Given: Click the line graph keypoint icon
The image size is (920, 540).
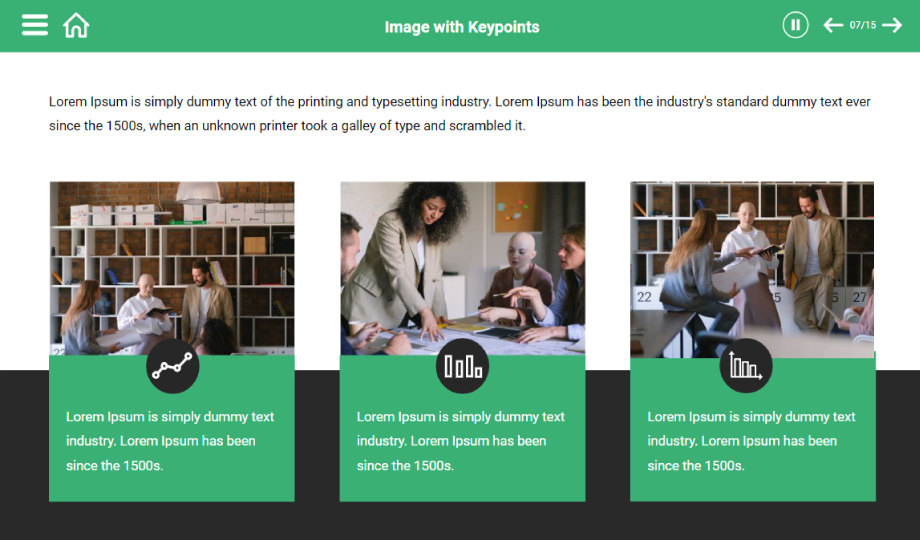Looking at the screenshot, I should click(x=172, y=367).
